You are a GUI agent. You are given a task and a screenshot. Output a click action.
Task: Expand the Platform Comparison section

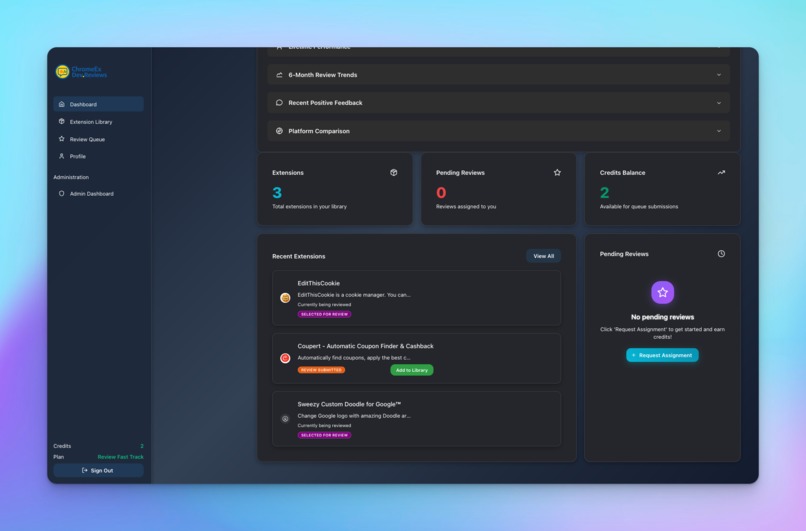pyautogui.click(x=499, y=131)
